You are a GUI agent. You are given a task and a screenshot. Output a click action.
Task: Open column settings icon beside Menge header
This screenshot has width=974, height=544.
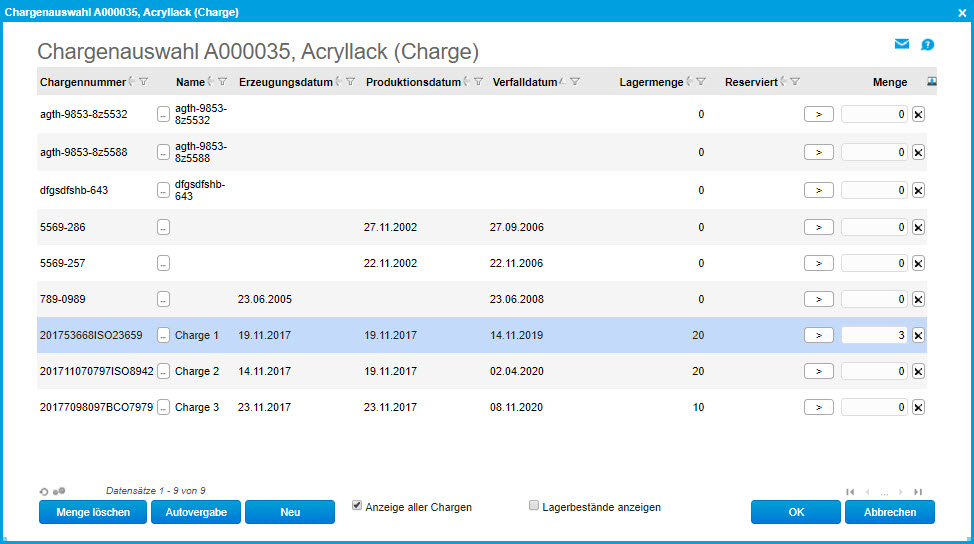[x=931, y=81]
